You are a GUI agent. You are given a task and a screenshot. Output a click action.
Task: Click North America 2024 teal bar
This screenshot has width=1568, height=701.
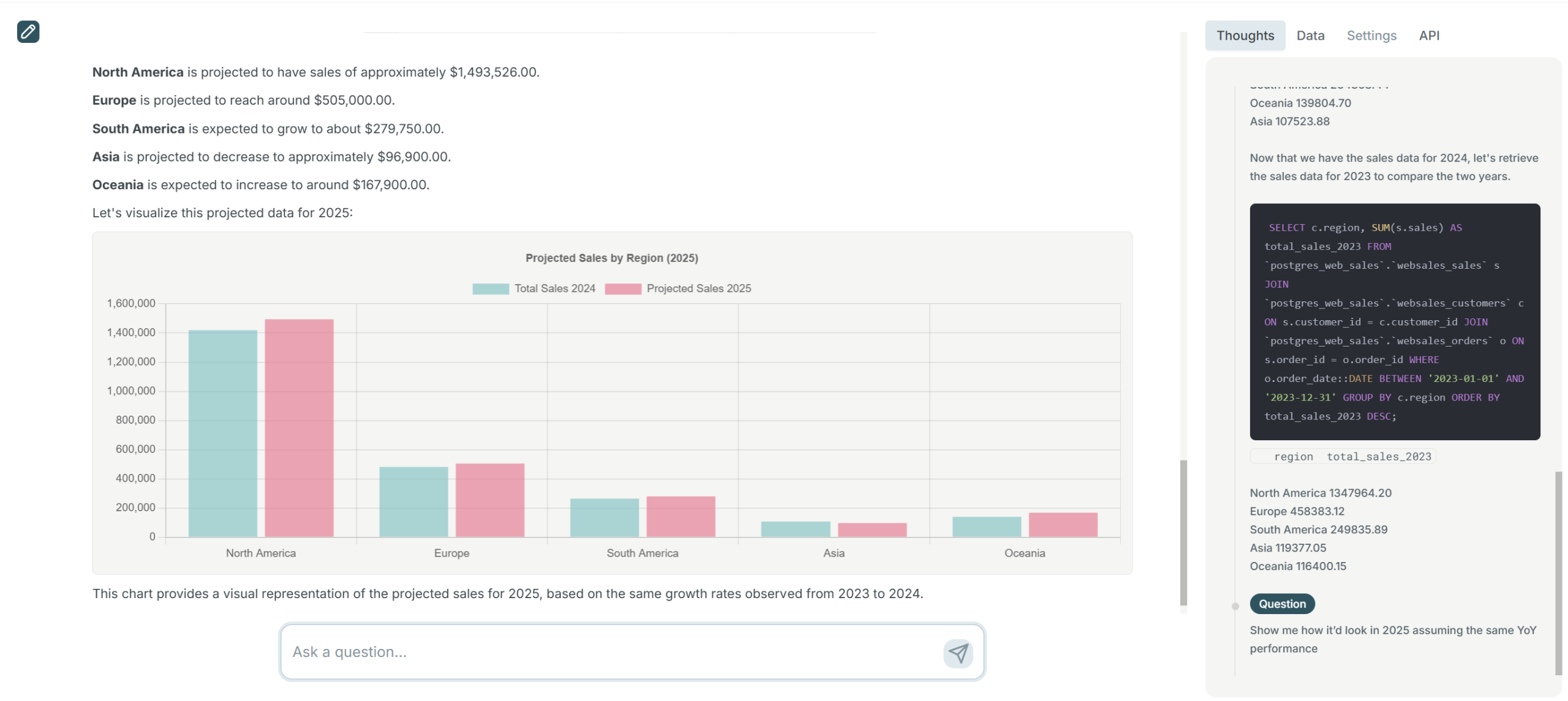tap(222, 433)
